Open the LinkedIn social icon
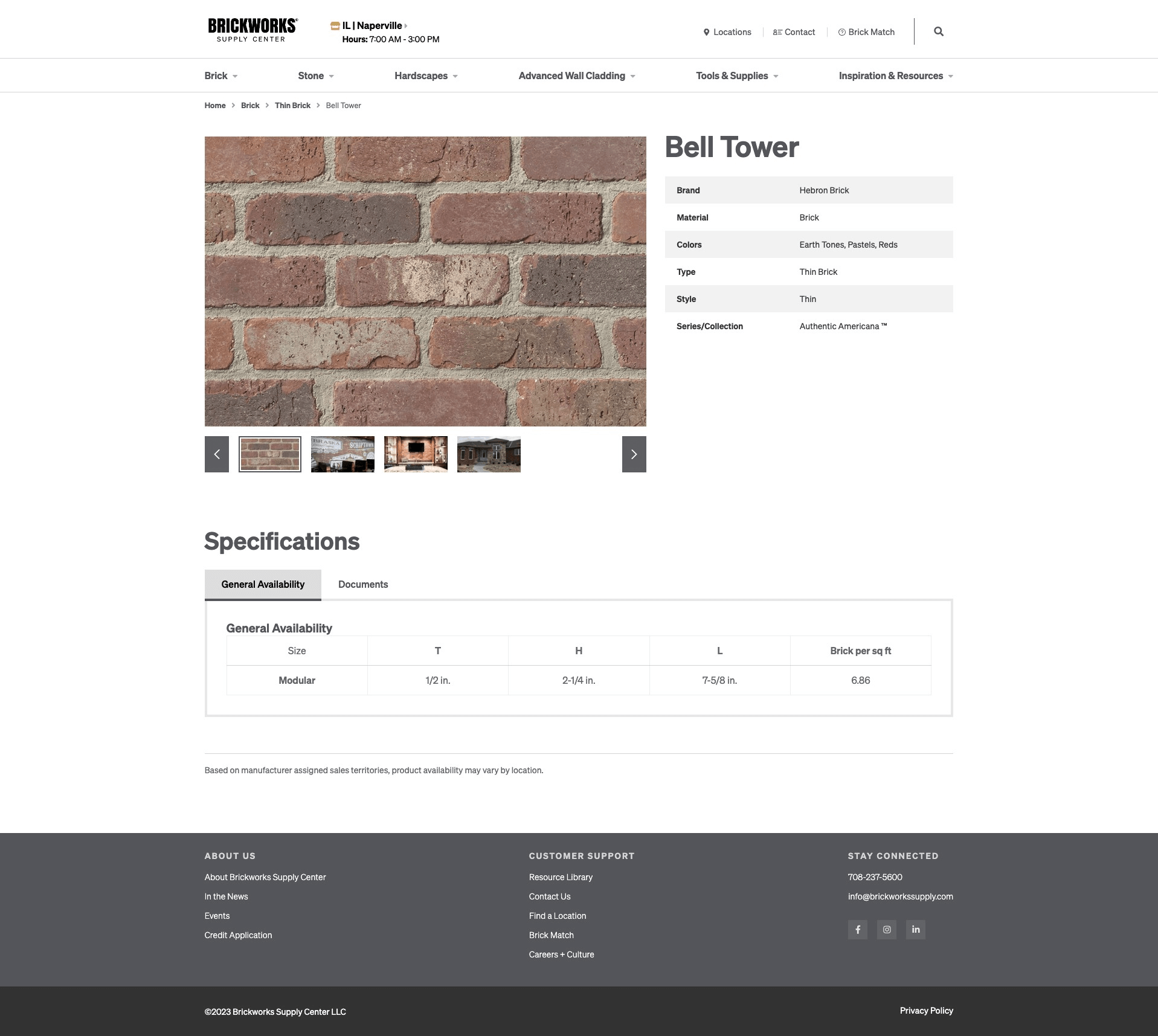The height and width of the screenshot is (1036, 1158). point(915,929)
